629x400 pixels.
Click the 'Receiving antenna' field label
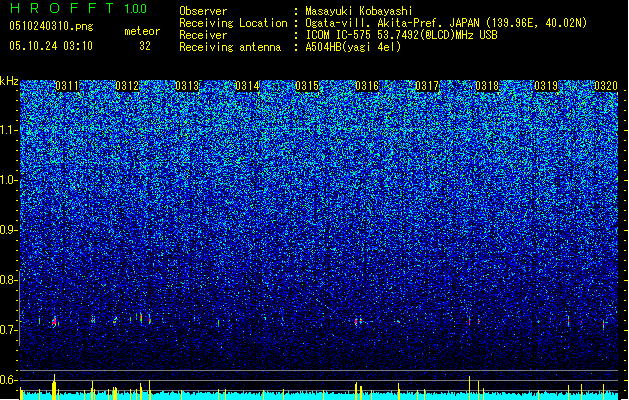pyautogui.click(x=230, y=47)
